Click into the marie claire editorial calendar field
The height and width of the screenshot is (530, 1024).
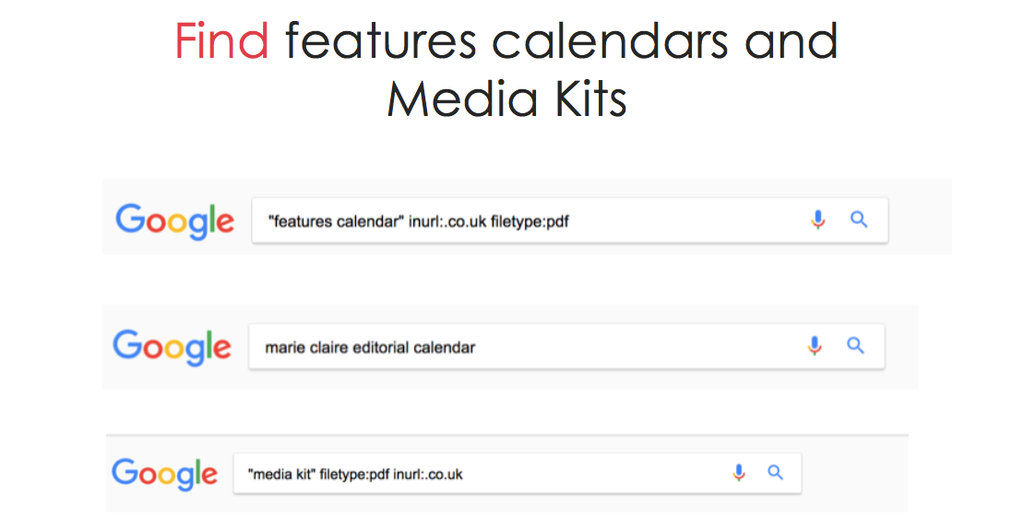(x=567, y=347)
